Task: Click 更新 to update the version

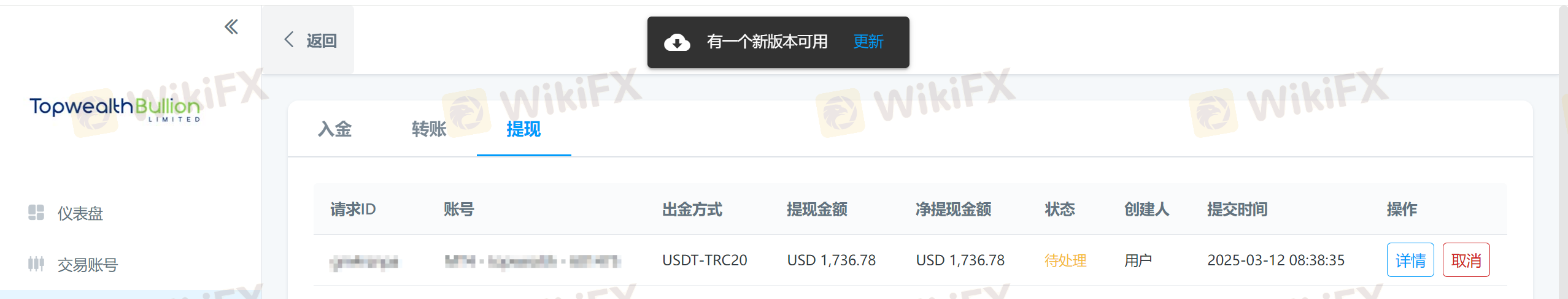Action: [x=868, y=42]
